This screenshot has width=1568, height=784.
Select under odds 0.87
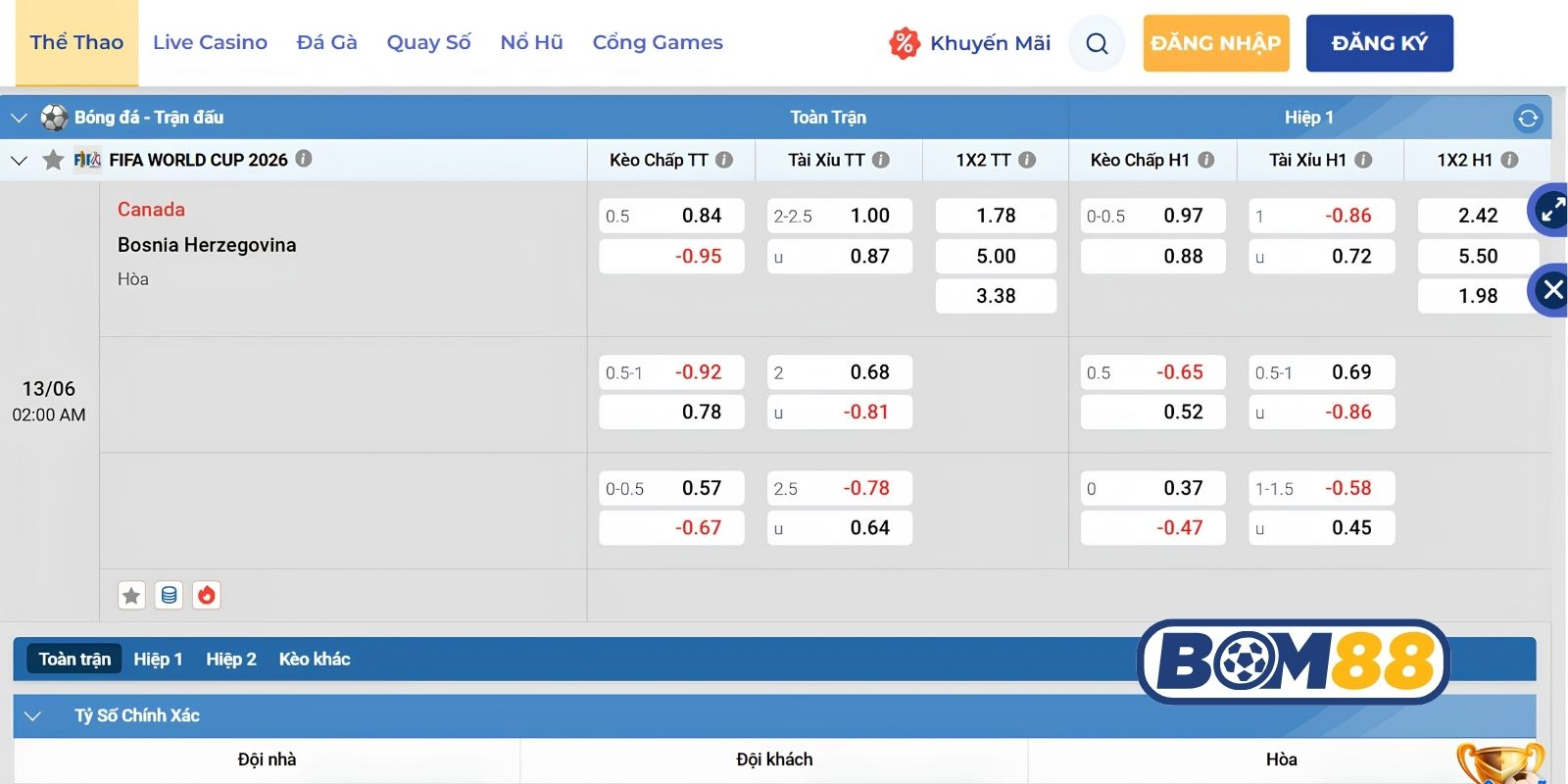point(839,257)
